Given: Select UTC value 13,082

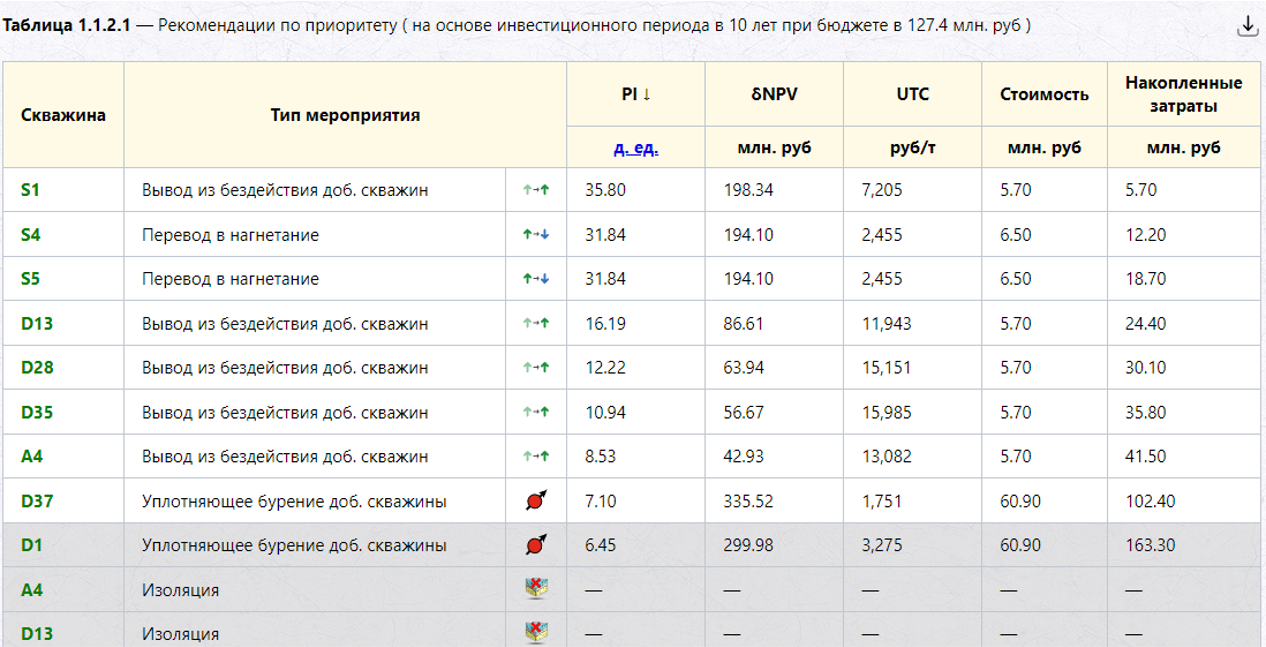Looking at the screenshot, I should 887,456.
